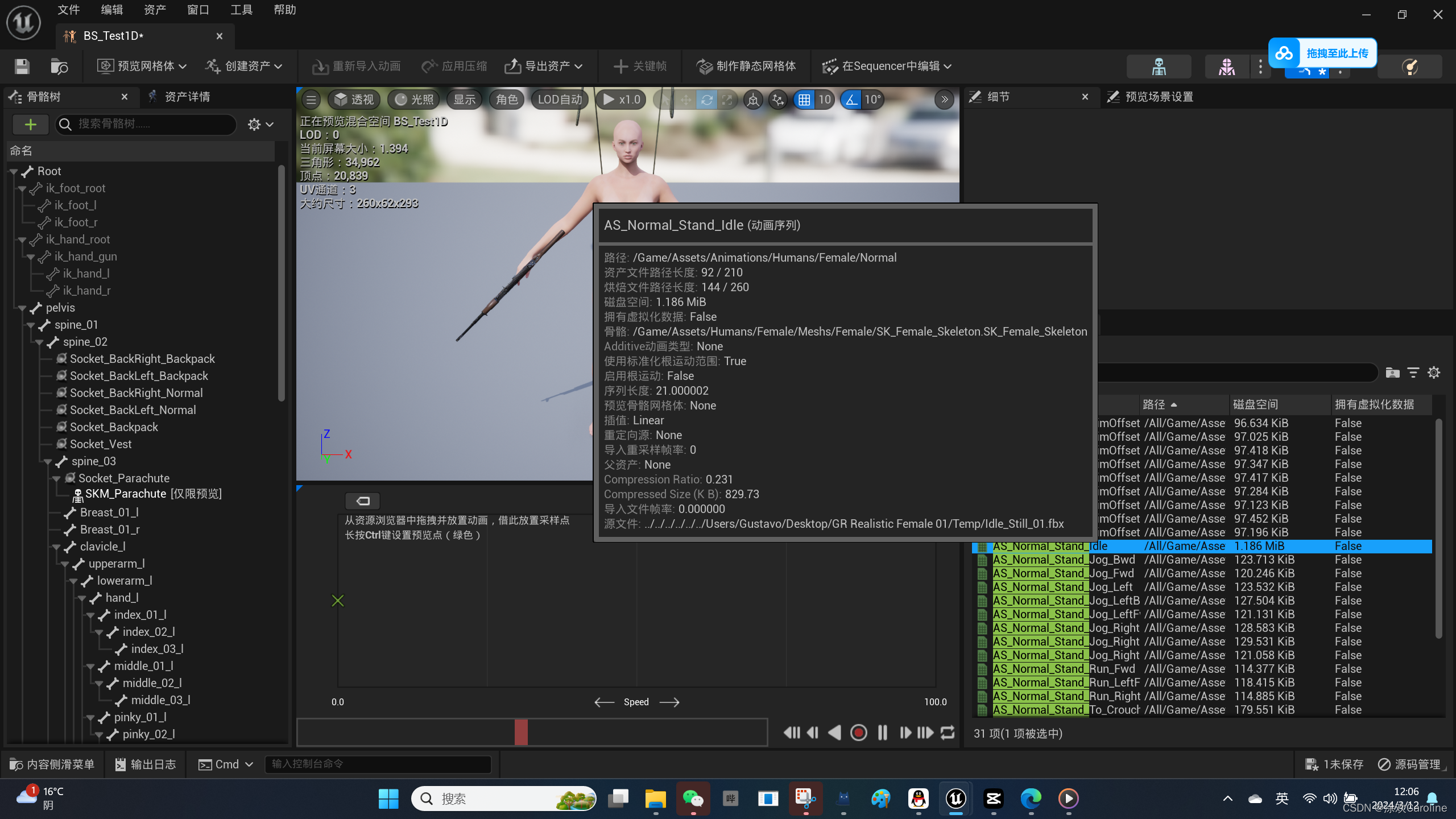
Task: Click the save asset floppy icon
Action: [x=22, y=67]
